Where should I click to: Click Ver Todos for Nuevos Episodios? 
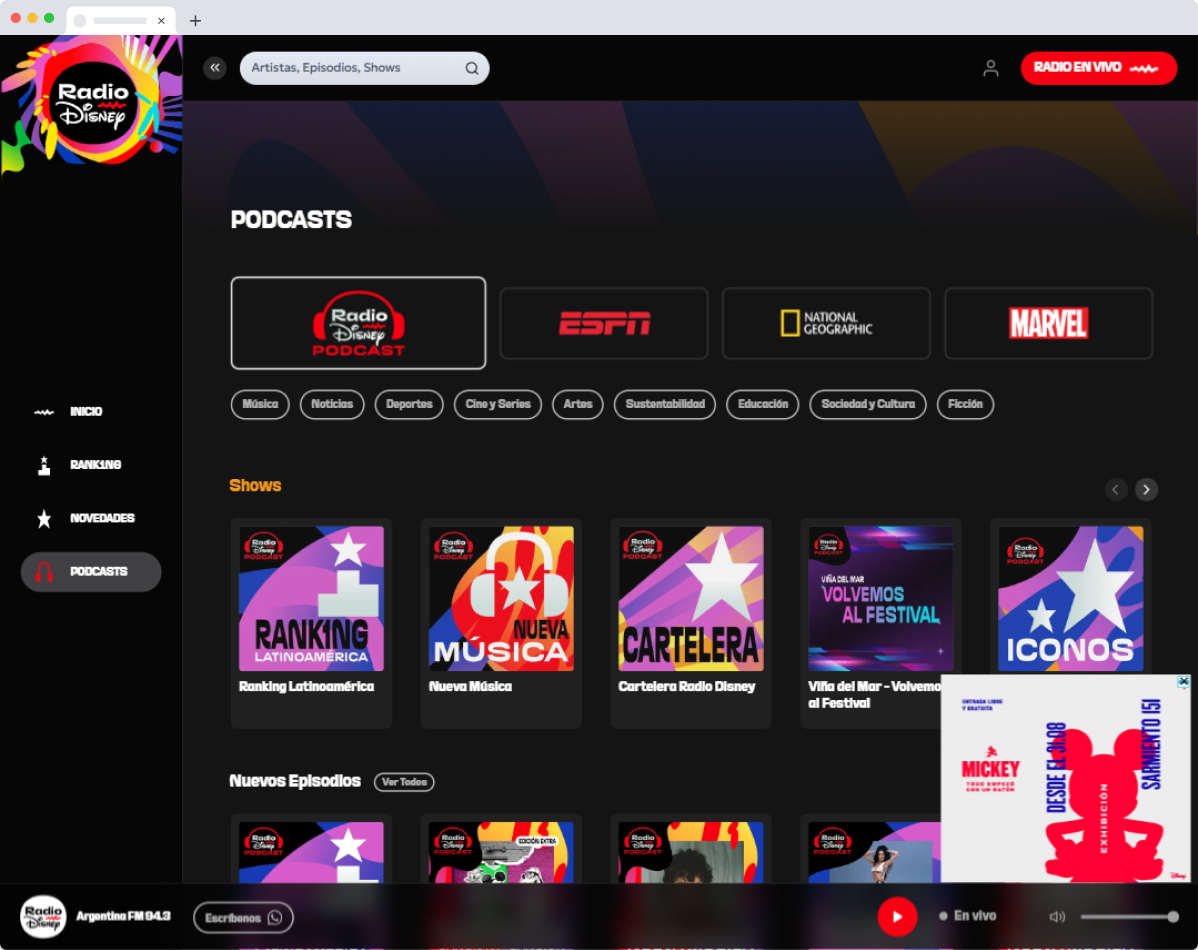click(x=404, y=782)
